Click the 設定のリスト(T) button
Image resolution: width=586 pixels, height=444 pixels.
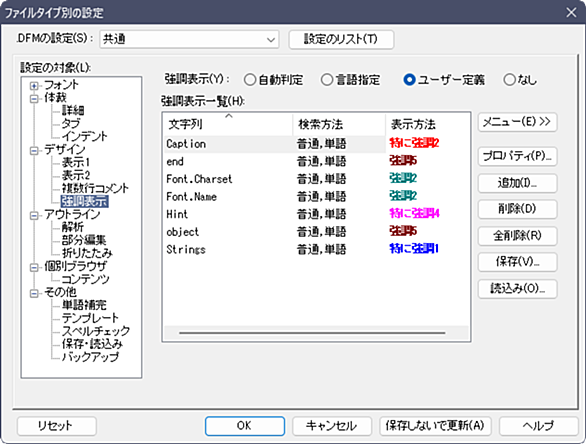pyautogui.click(x=341, y=39)
